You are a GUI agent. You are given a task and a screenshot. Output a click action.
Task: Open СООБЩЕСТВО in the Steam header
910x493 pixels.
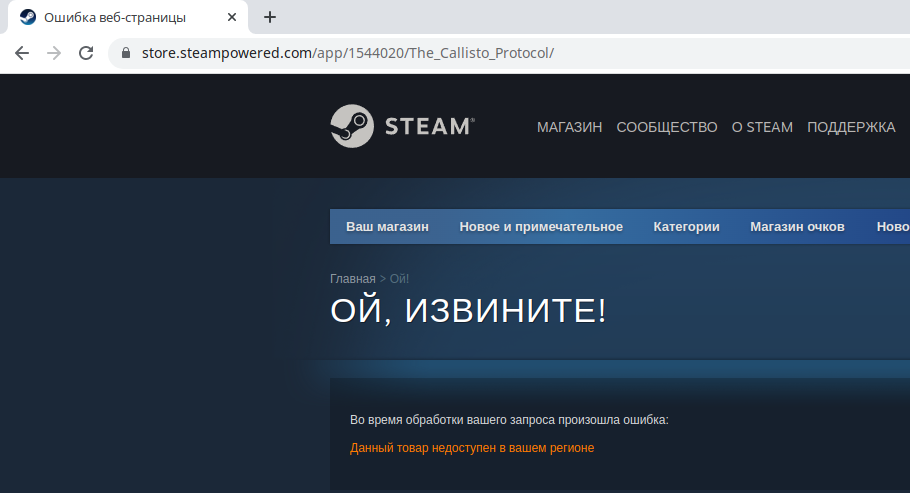coord(667,127)
